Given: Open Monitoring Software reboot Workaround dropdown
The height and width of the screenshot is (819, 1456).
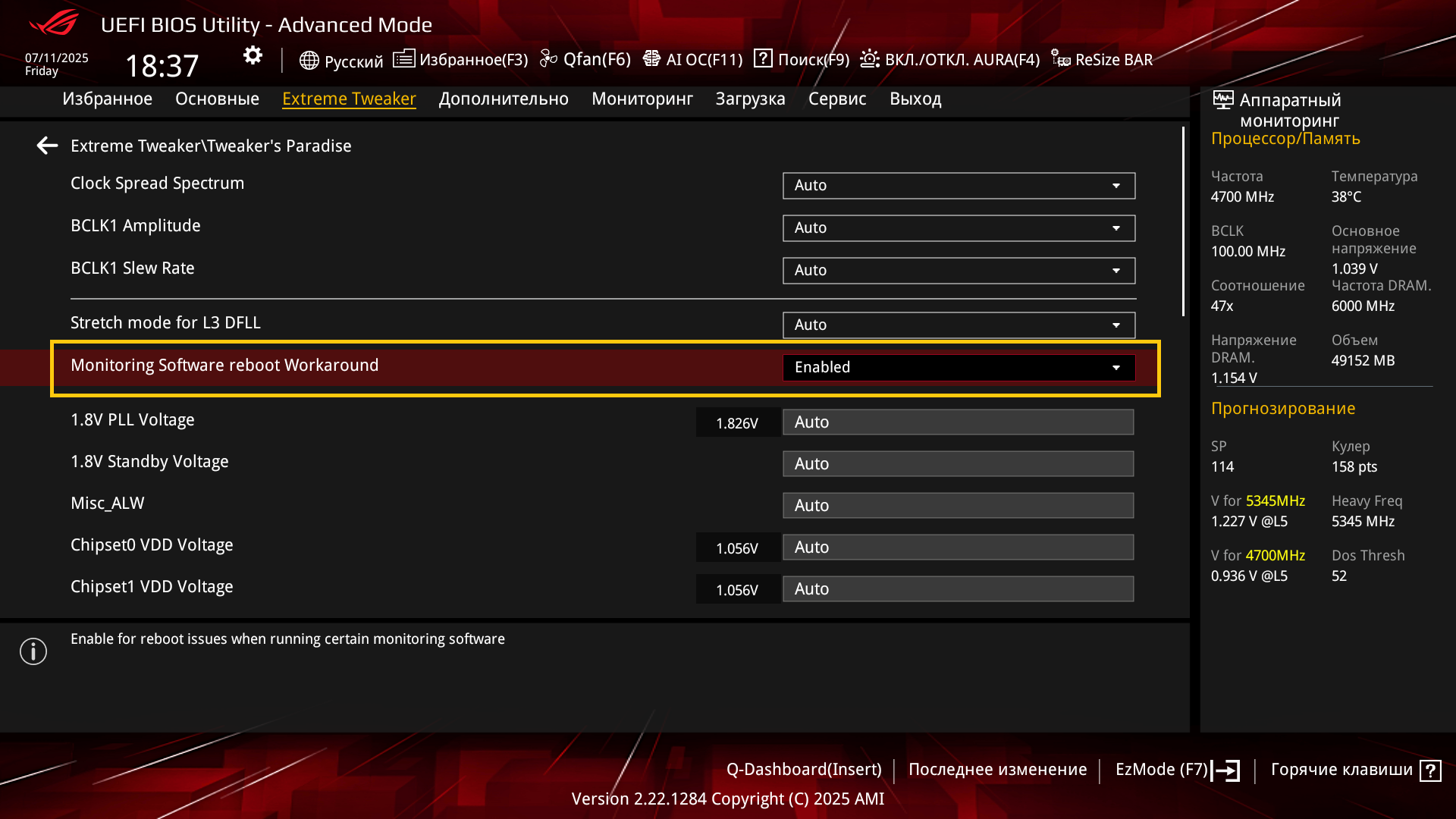Looking at the screenshot, I should coord(959,368).
